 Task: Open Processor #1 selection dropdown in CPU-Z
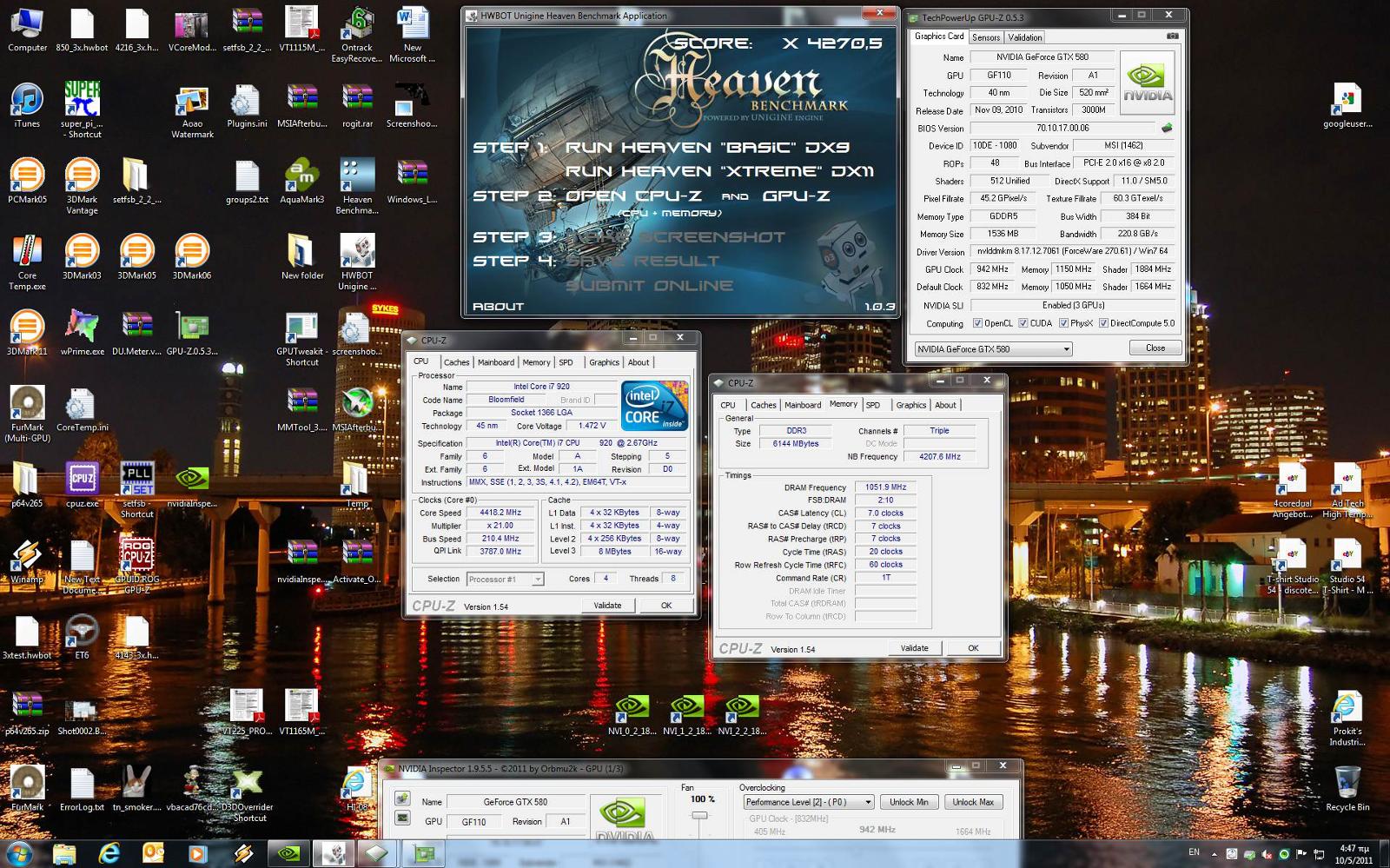[505, 580]
